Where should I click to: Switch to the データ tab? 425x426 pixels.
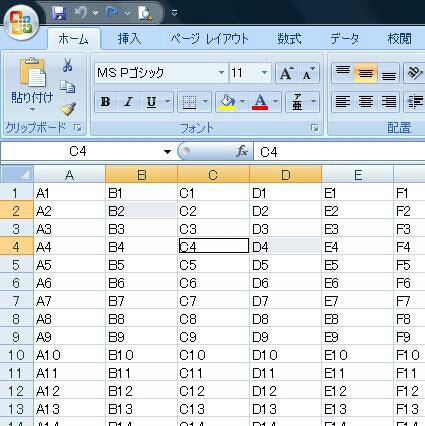pos(345,39)
